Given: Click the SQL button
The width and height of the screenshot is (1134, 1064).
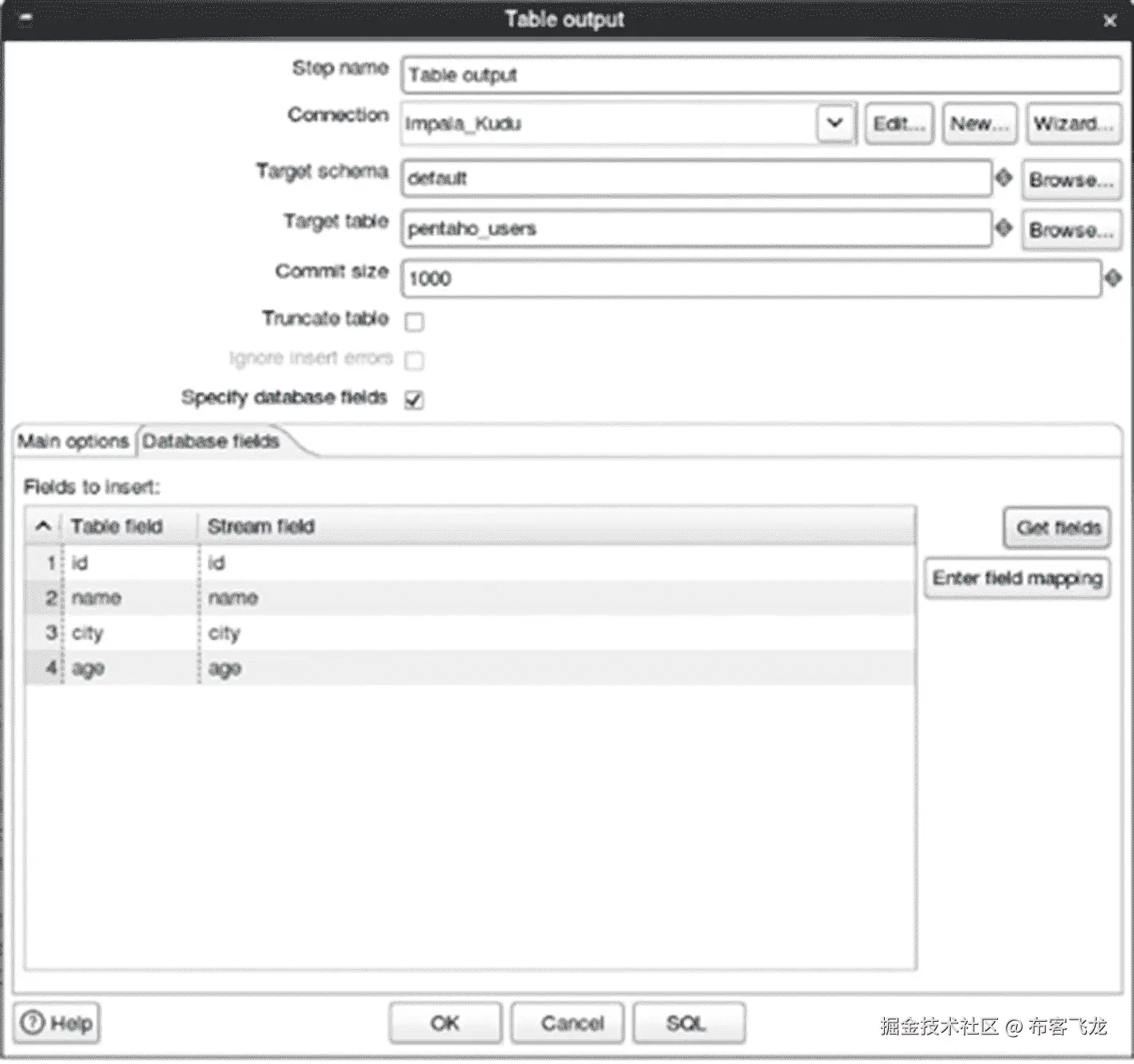Looking at the screenshot, I should [688, 1023].
